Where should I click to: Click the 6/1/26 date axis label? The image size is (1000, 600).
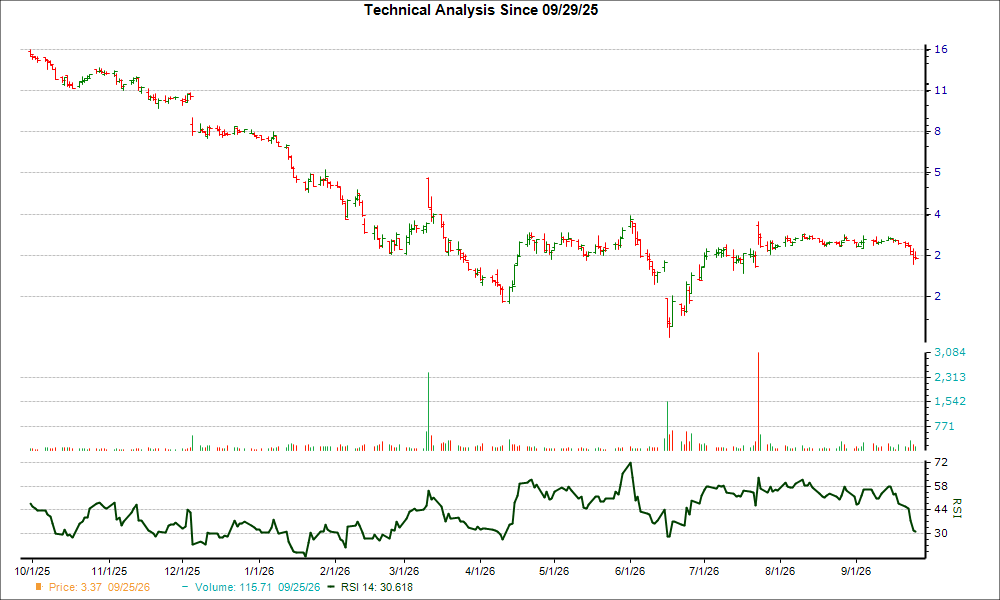click(630, 571)
